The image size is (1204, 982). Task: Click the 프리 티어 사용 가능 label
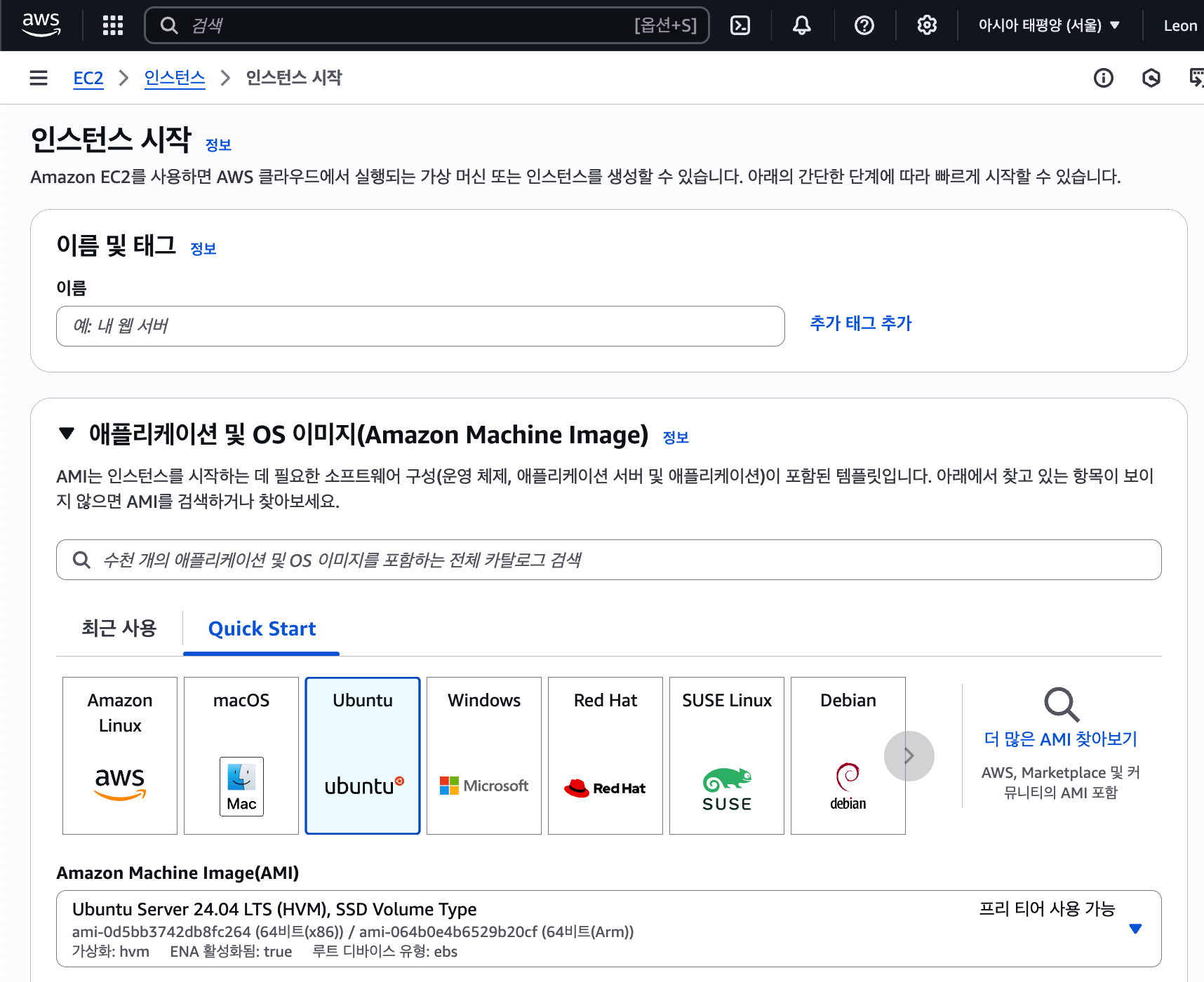tap(1047, 909)
